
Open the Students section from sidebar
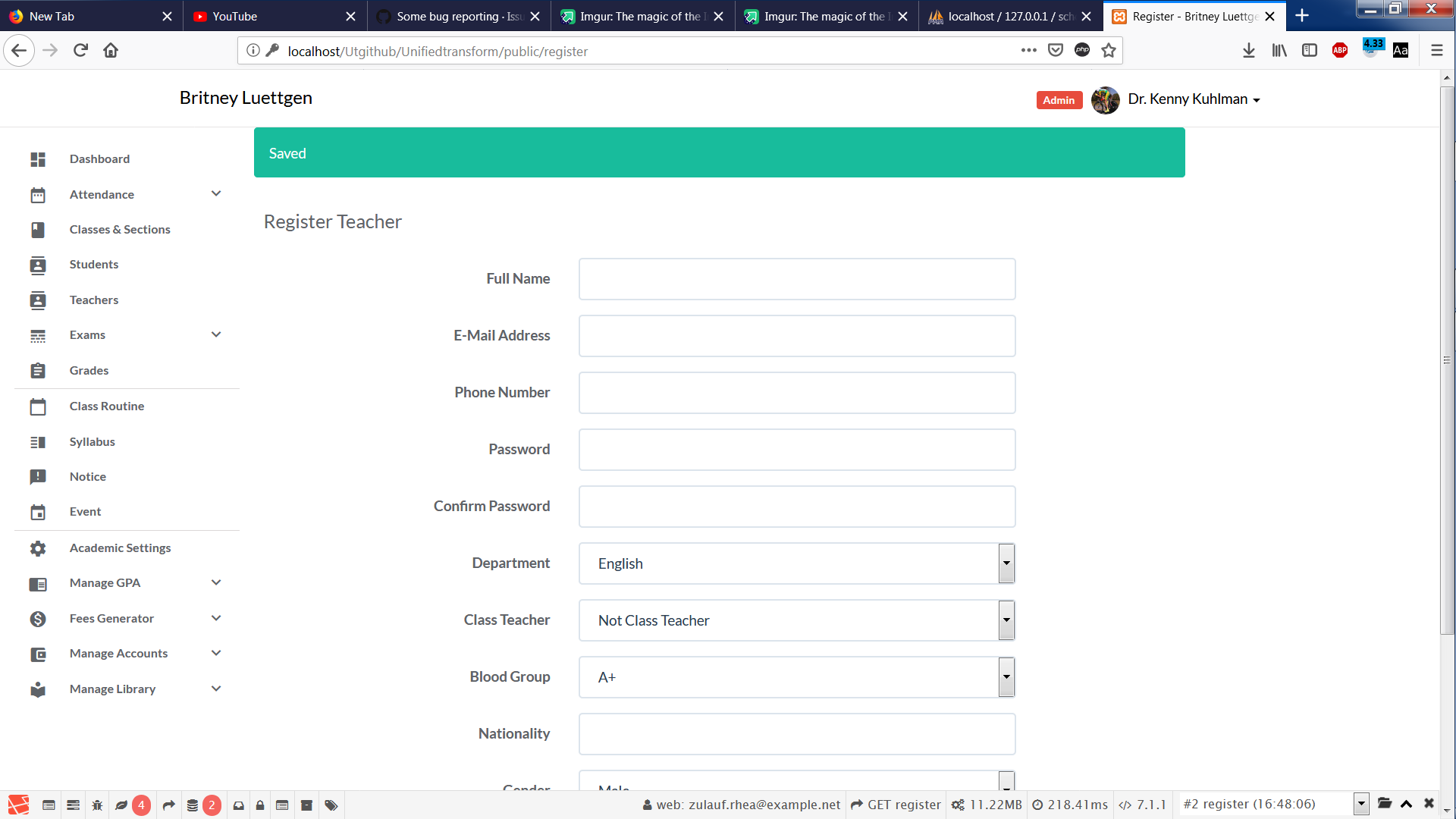[x=94, y=264]
